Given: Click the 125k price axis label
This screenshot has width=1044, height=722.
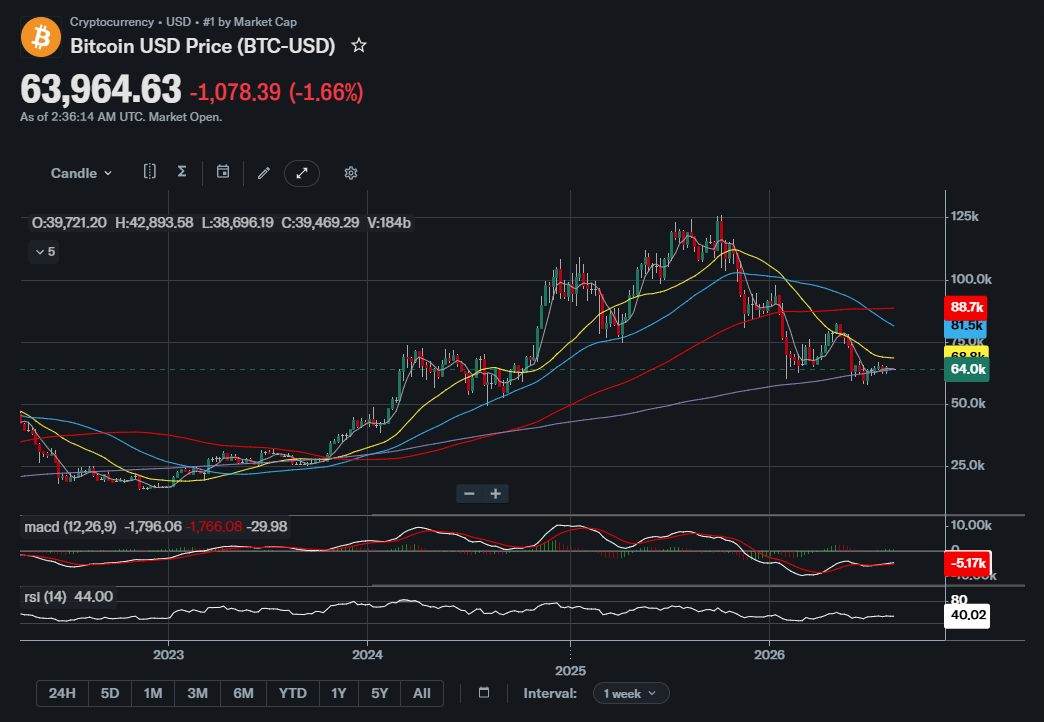Looking at the screenshot, I should coord(965,216).
